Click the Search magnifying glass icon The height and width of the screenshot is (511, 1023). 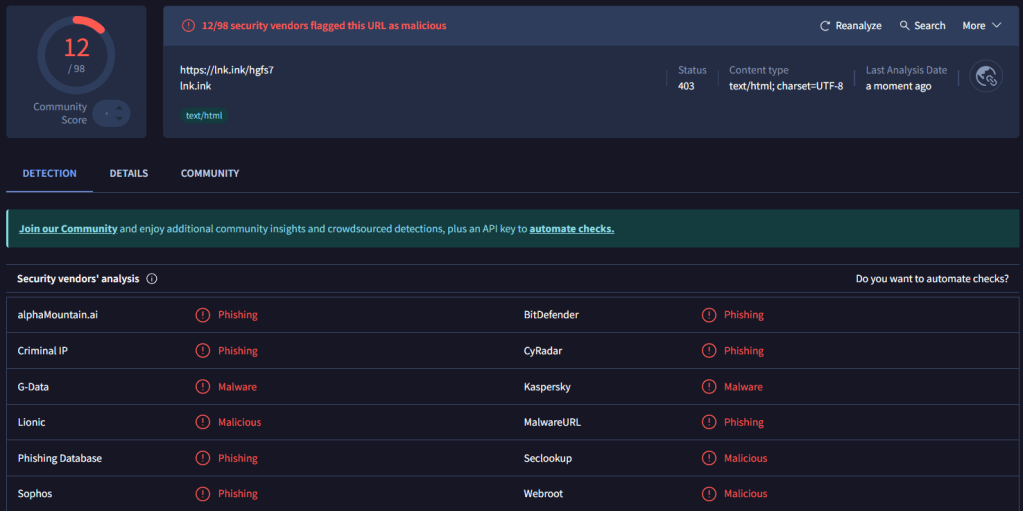pos(905,26)
